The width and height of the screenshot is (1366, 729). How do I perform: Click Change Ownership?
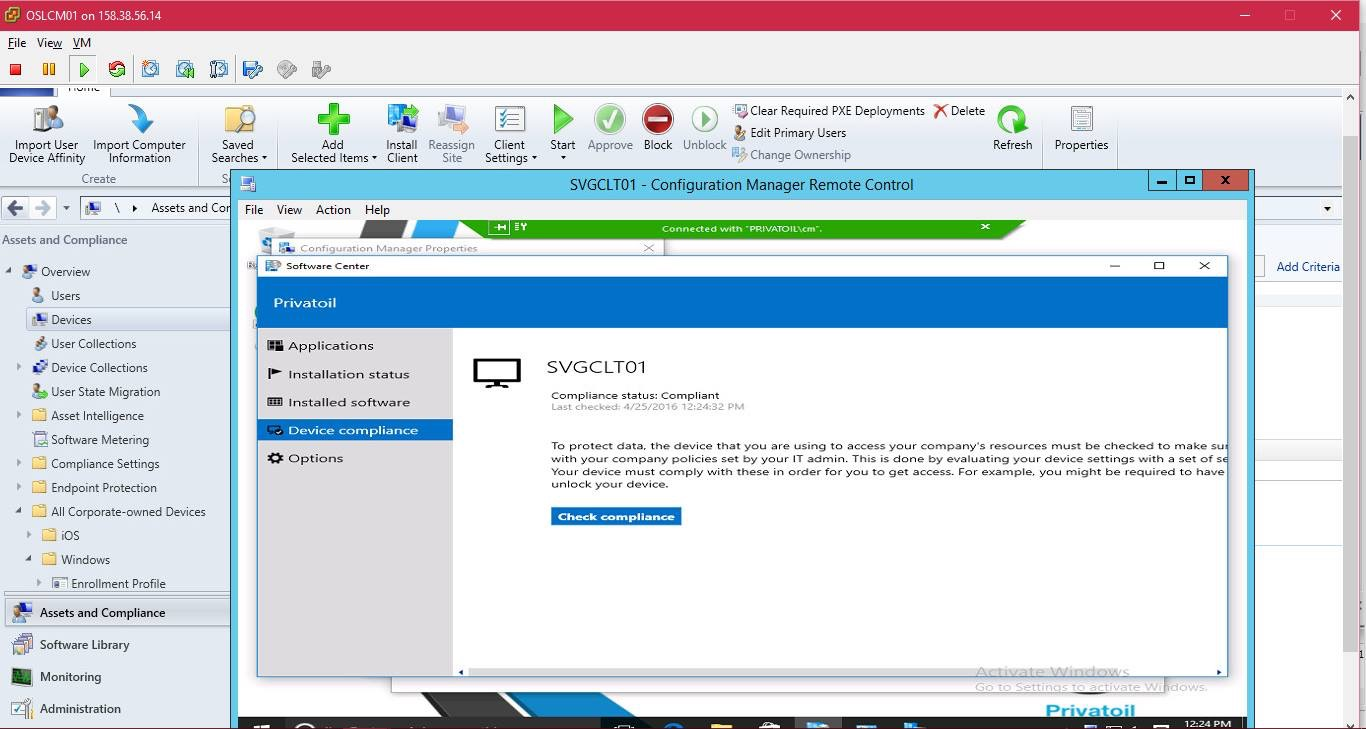point(791,155)
